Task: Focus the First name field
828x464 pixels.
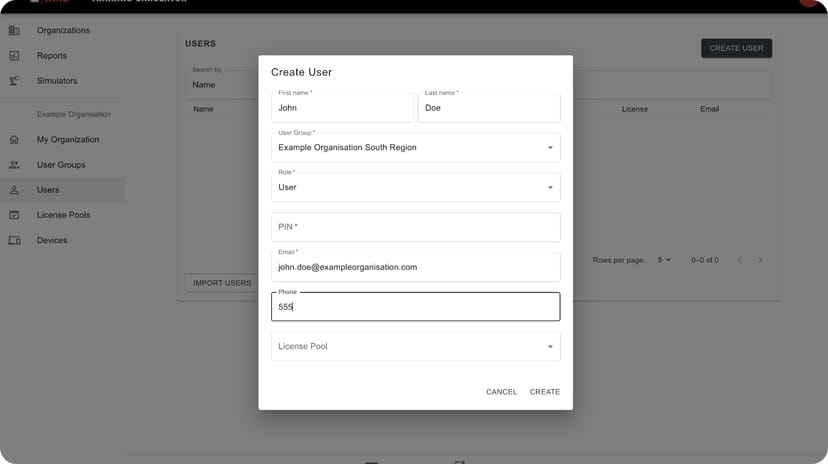Action: [342, 108]
